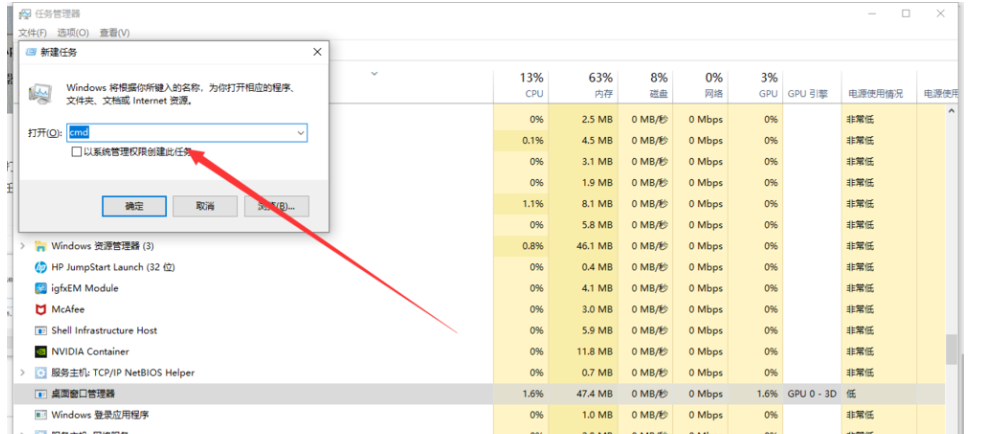
Task: Open the 查看(V) menu
Action: click(x=114, y=33)
